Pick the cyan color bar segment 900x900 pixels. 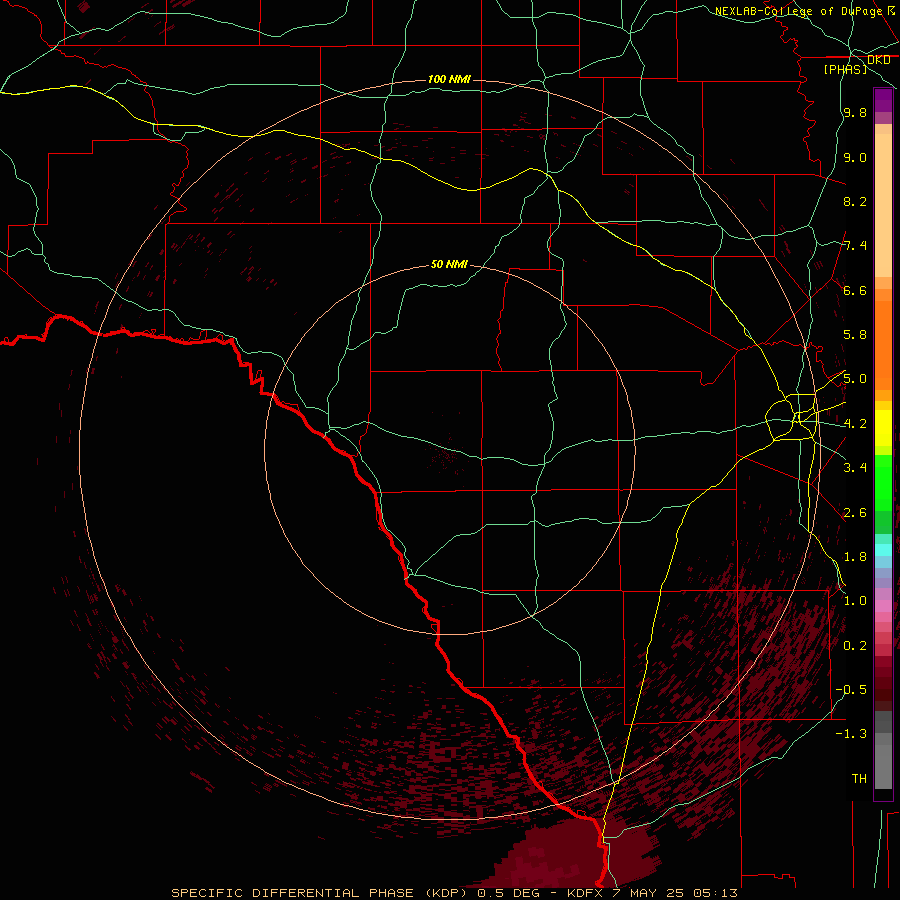[883, 549]
